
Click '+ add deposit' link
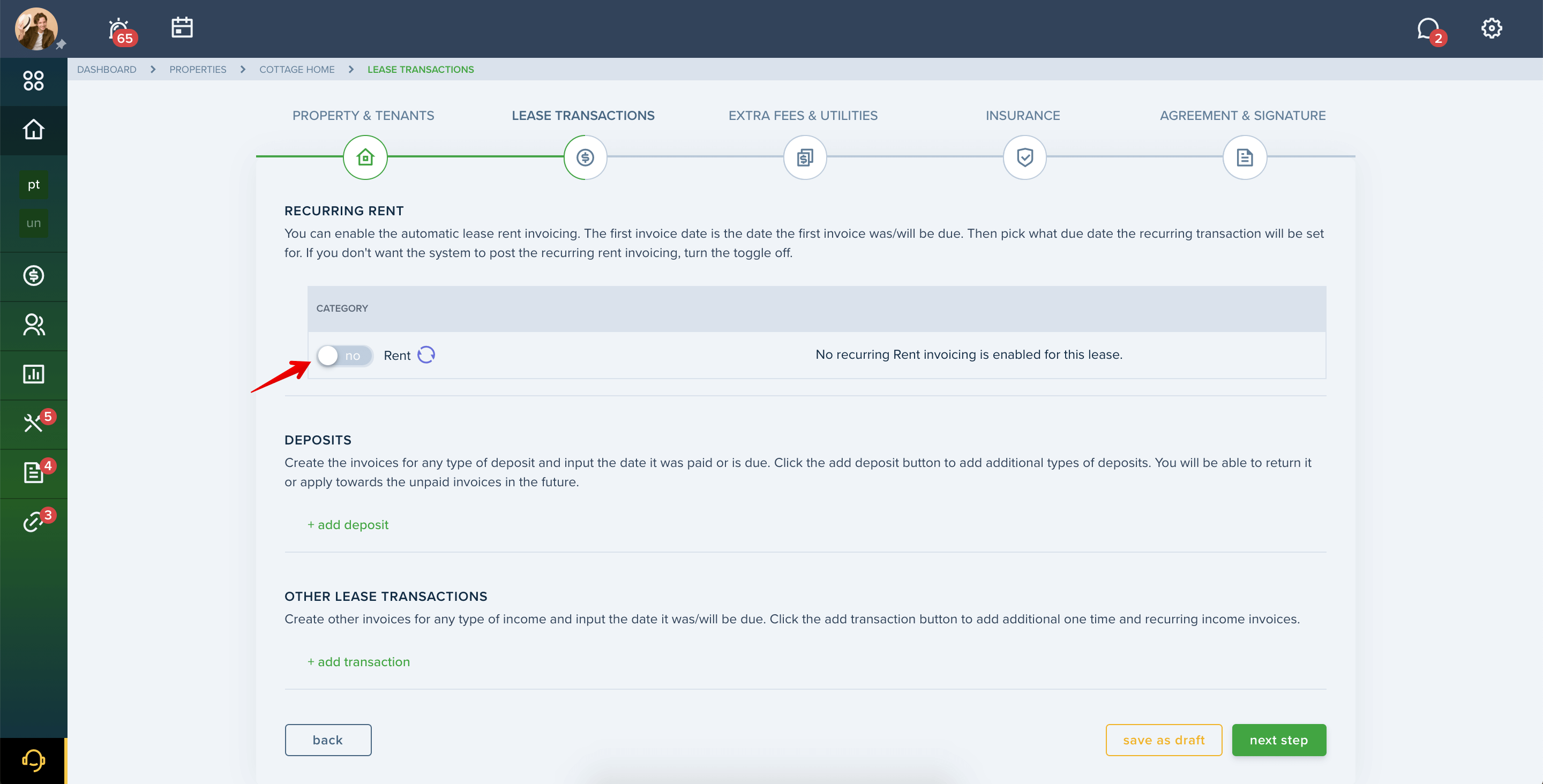tap(347, 525)
